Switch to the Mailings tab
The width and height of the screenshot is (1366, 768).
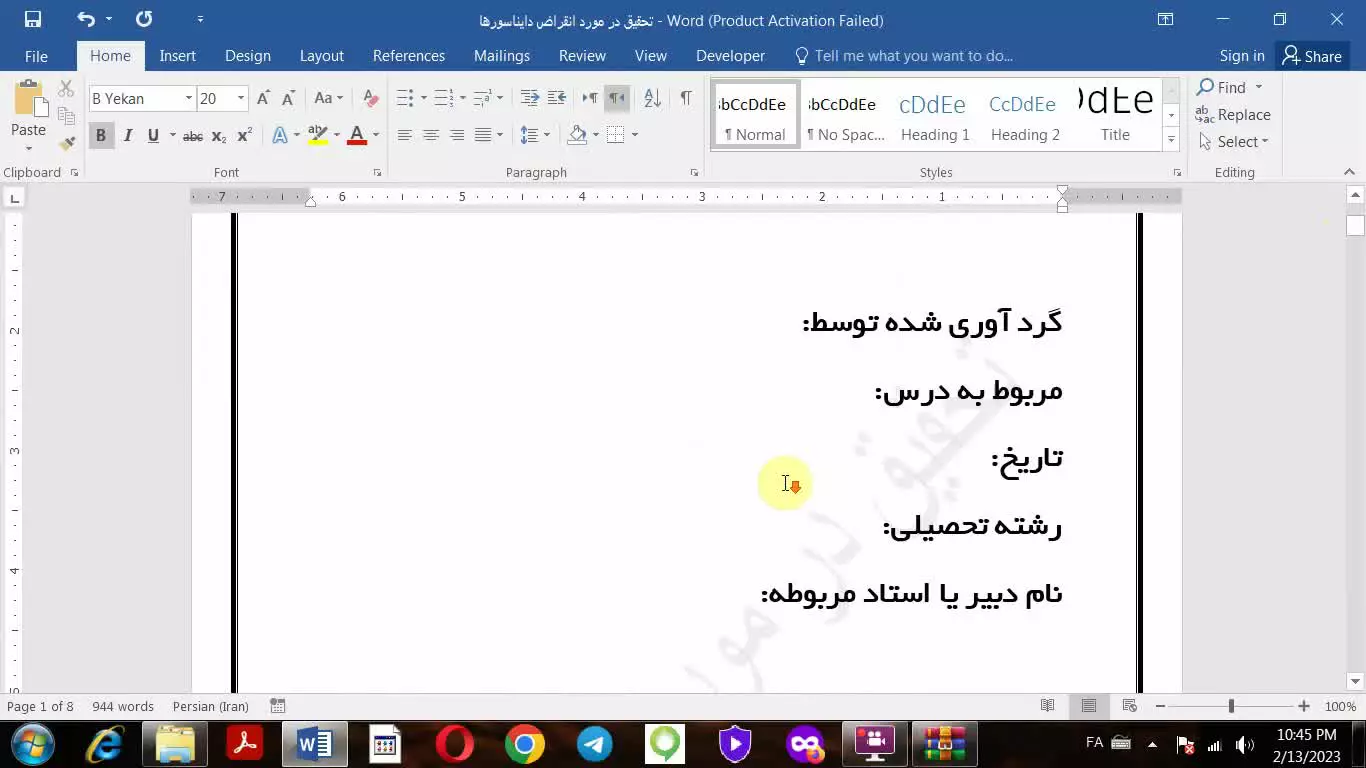tap(501, 56)
